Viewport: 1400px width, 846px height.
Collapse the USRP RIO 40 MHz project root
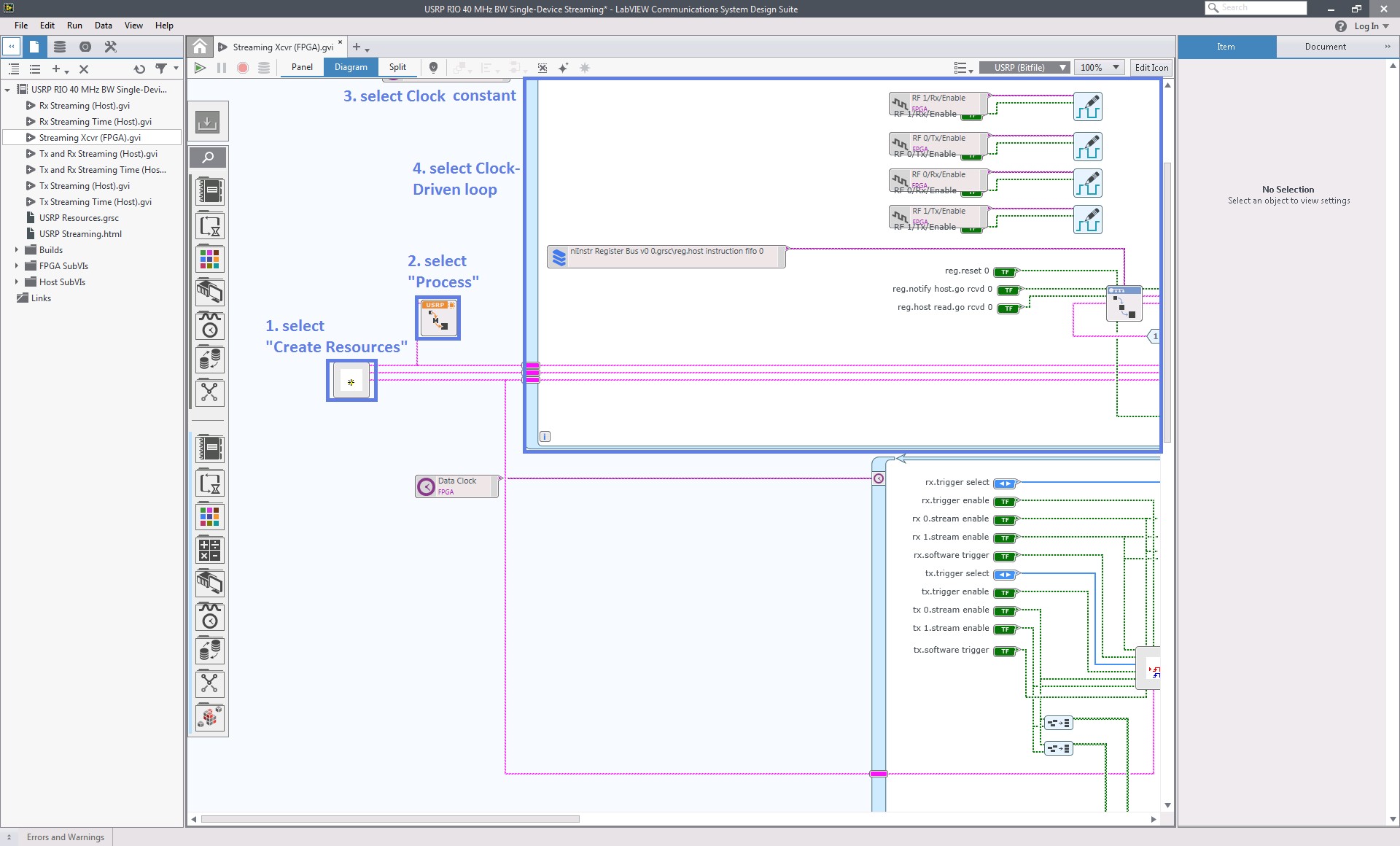click(x=7, y=90)
